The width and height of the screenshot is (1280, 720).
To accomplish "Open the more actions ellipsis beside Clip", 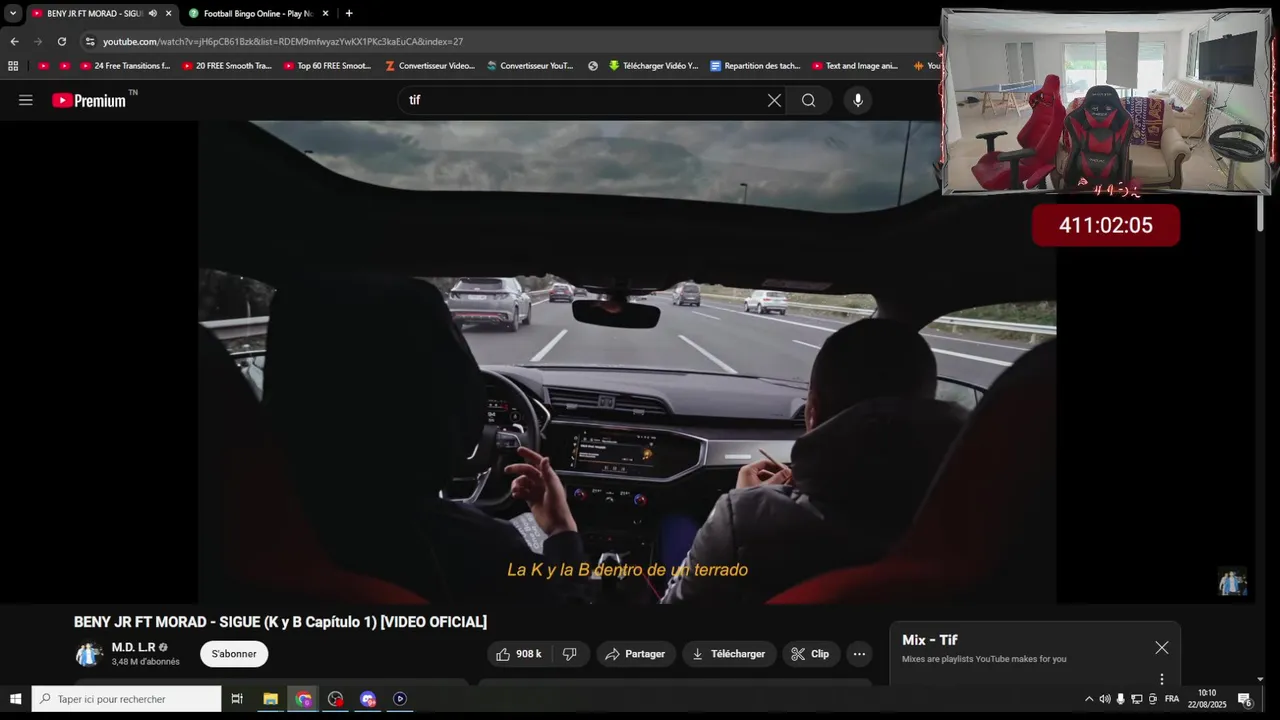I will [859, 654].
